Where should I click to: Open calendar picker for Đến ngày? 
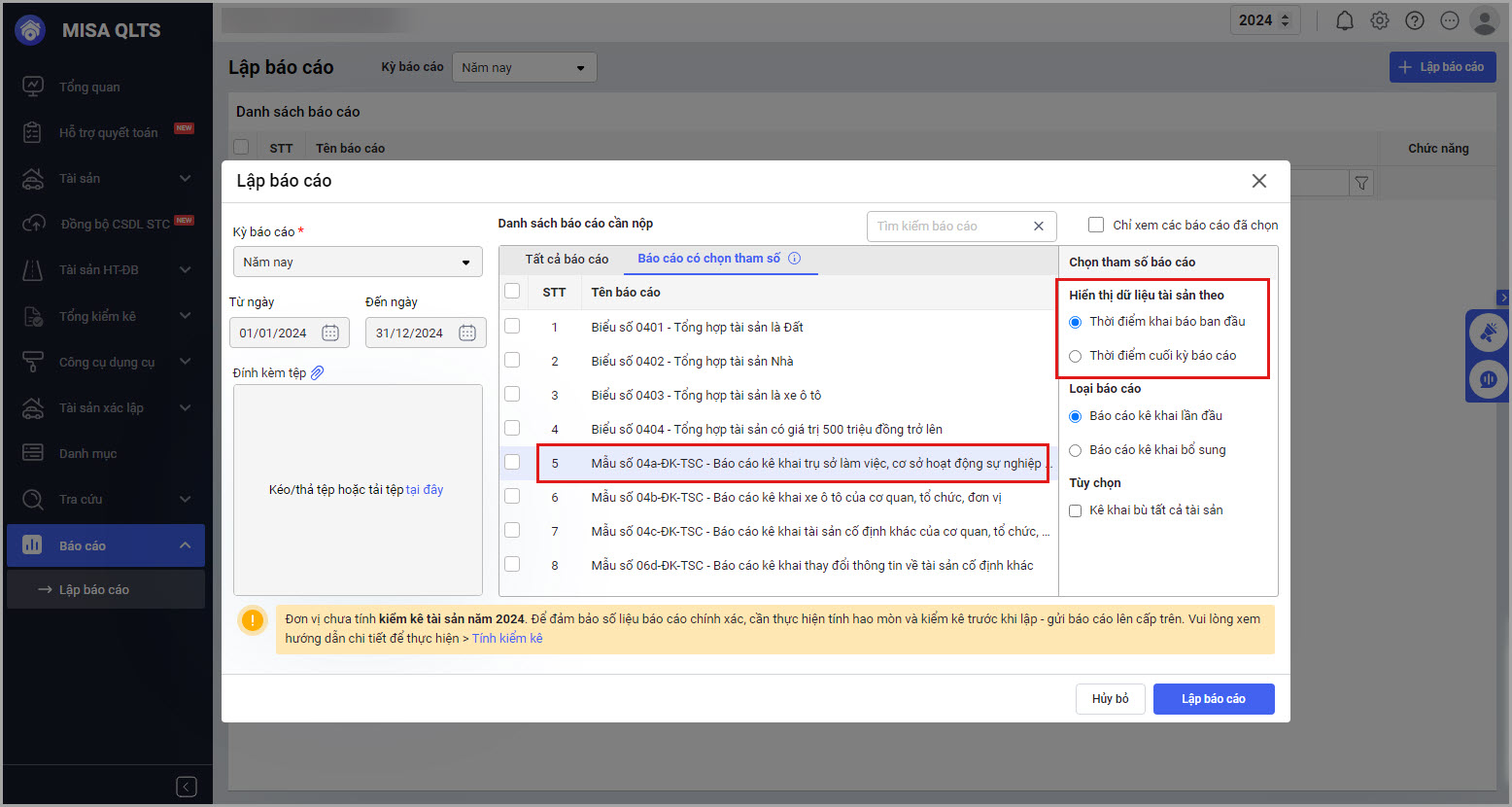(467, 333)
